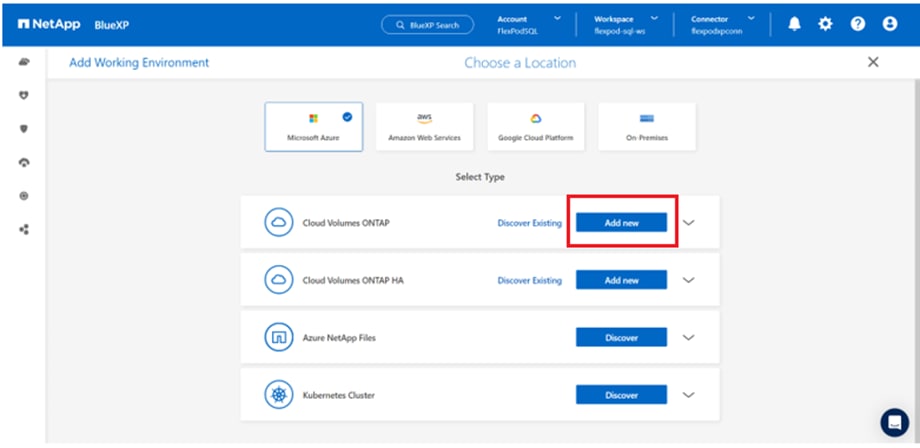
Task: Click Add new for Cloud Volumes ONTAP HA
Action: pos(621,280)
